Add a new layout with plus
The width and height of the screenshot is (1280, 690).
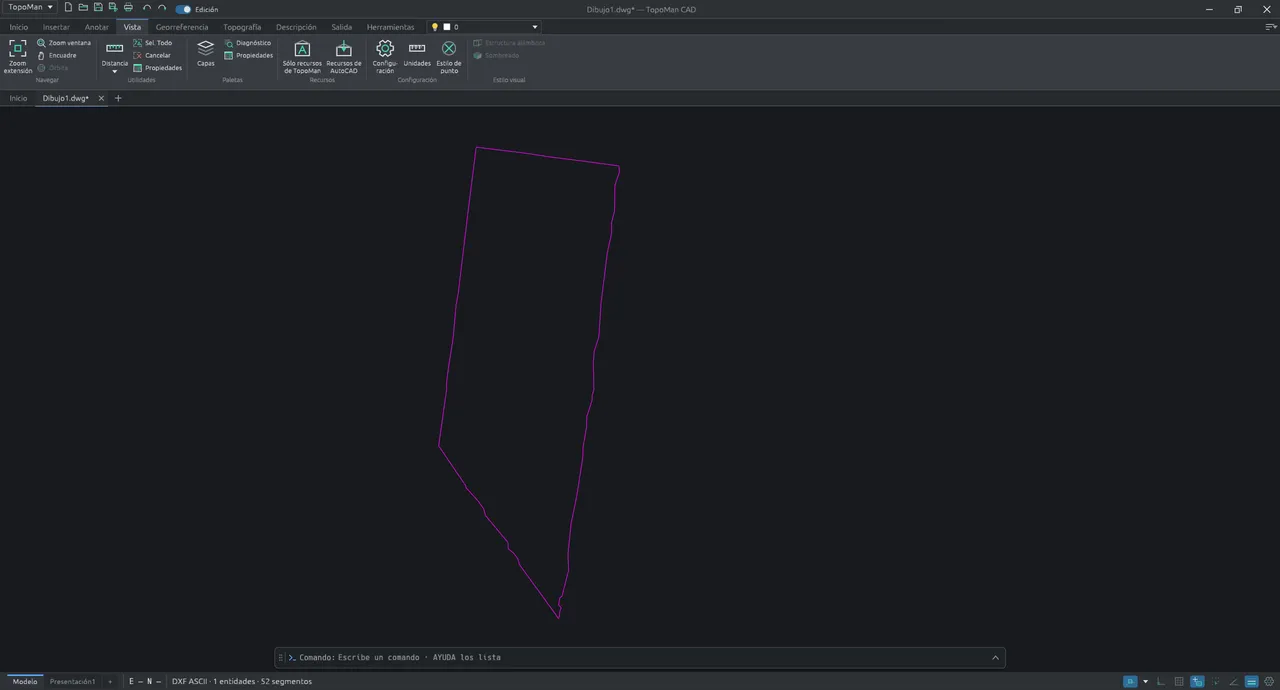(x=110, y=682)
